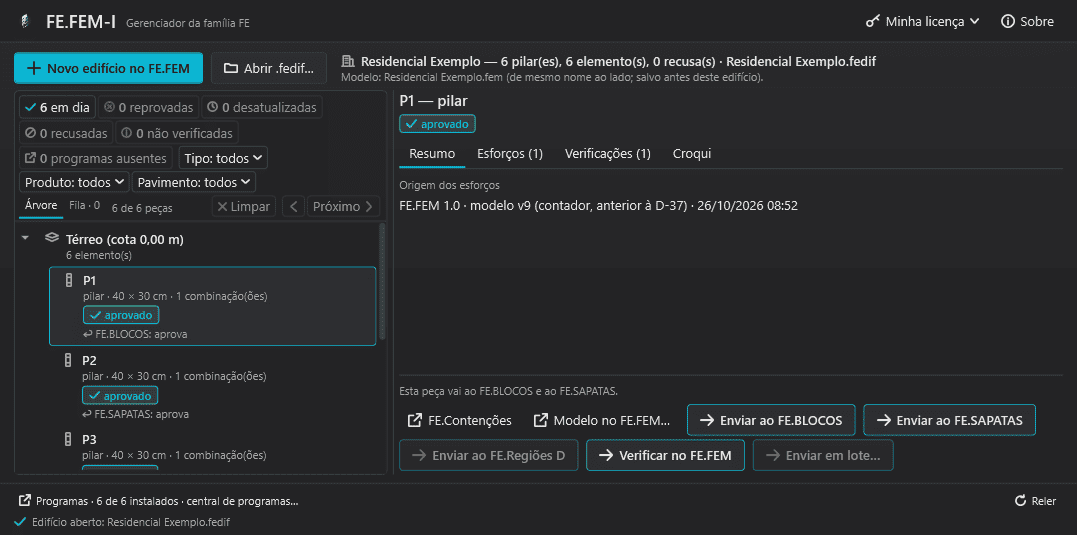Click the Reler refresh button

click(x=1035, y=501)
